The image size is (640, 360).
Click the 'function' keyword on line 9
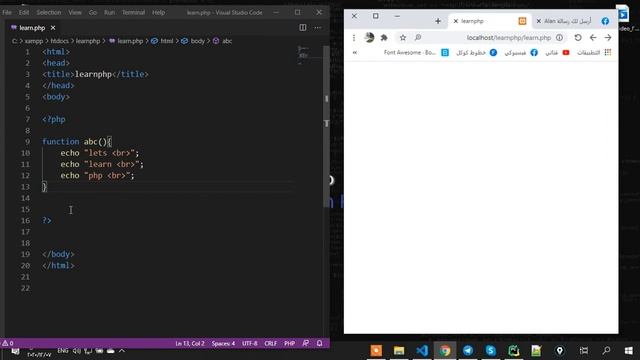click(60, 142)
